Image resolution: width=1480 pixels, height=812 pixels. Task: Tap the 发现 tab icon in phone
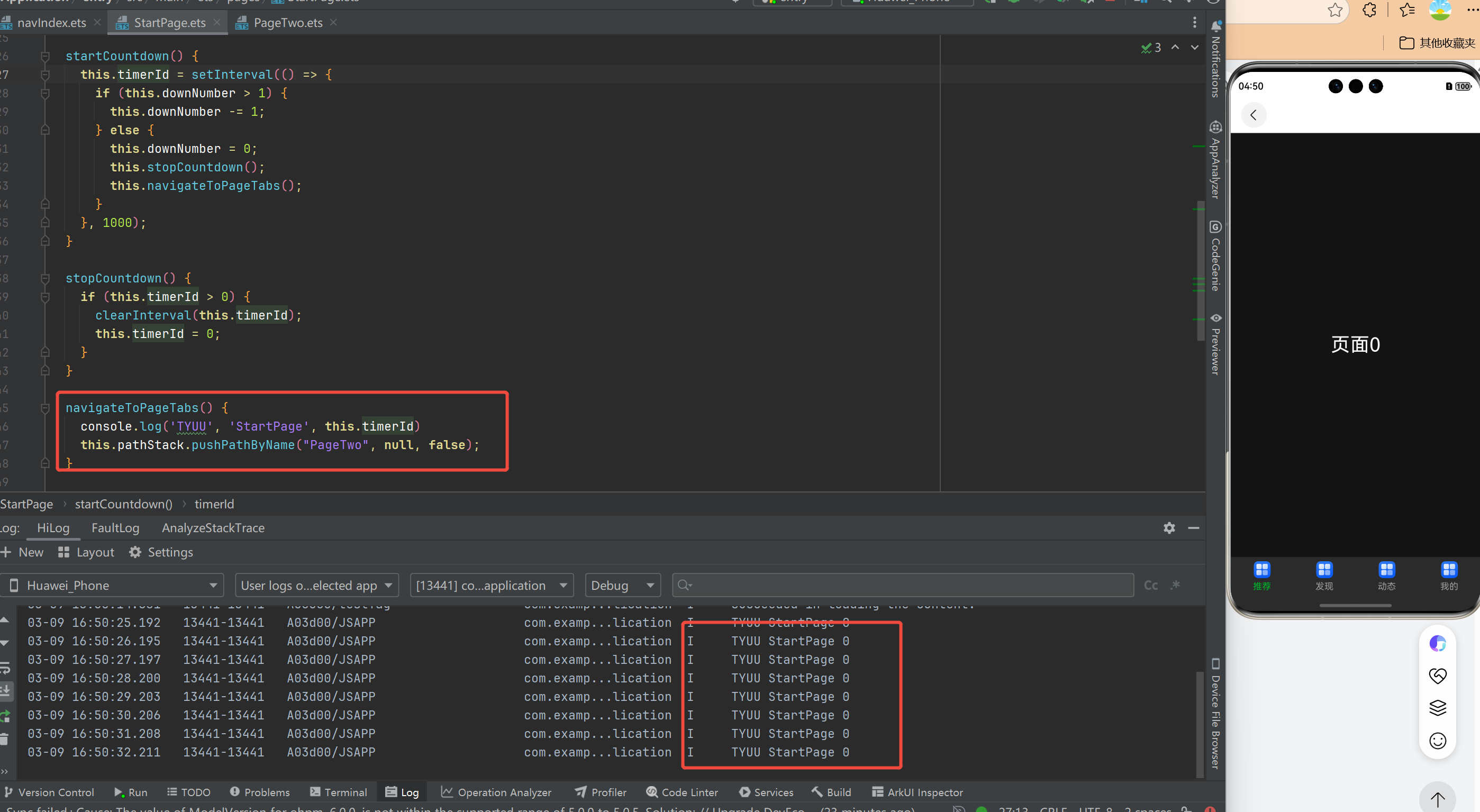coord(1324,570)
